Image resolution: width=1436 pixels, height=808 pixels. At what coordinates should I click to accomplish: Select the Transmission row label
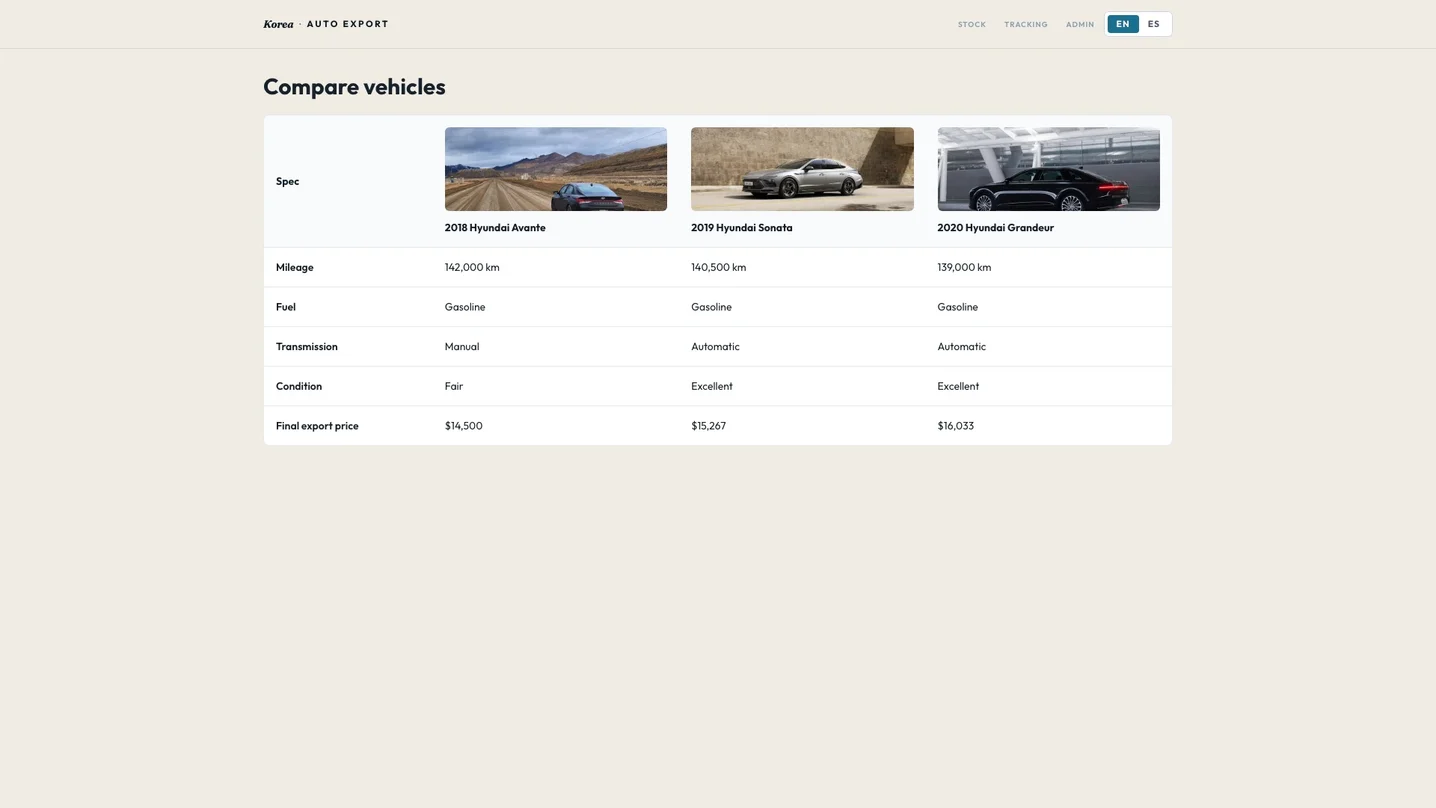(x=307, y=347)
